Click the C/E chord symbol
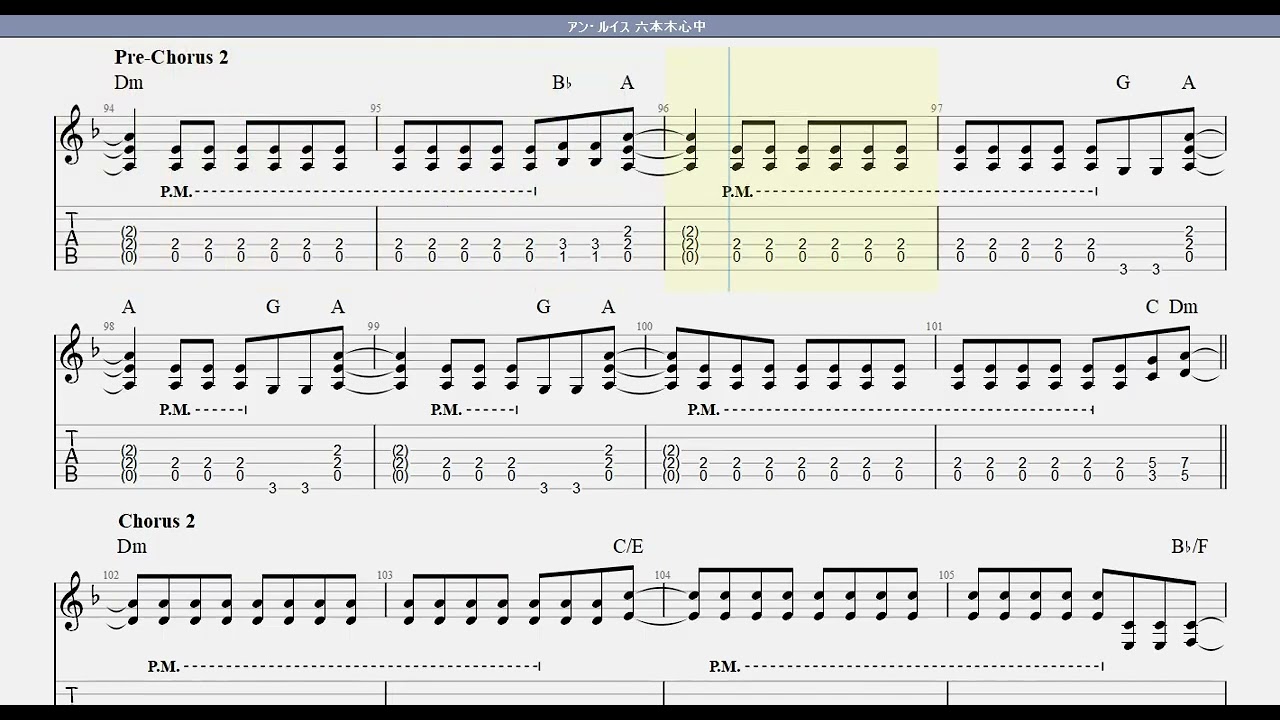Screen dimensions: 1280x720 tap(628, 546)
